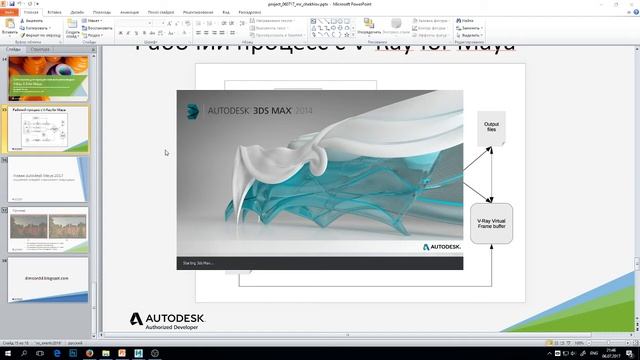Toggle Underline formatting
The height and width of the screenshot is (360, 640).
pos(136,33)
